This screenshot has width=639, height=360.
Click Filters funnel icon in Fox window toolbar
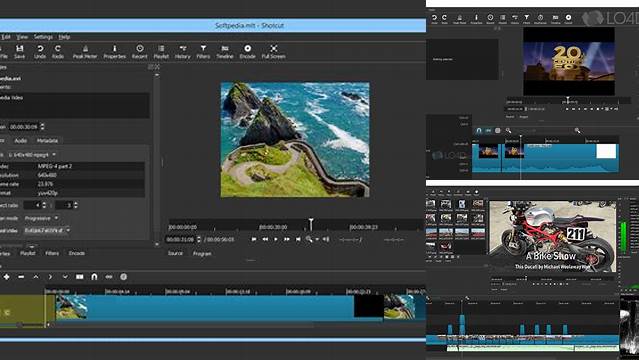(527, 18)
